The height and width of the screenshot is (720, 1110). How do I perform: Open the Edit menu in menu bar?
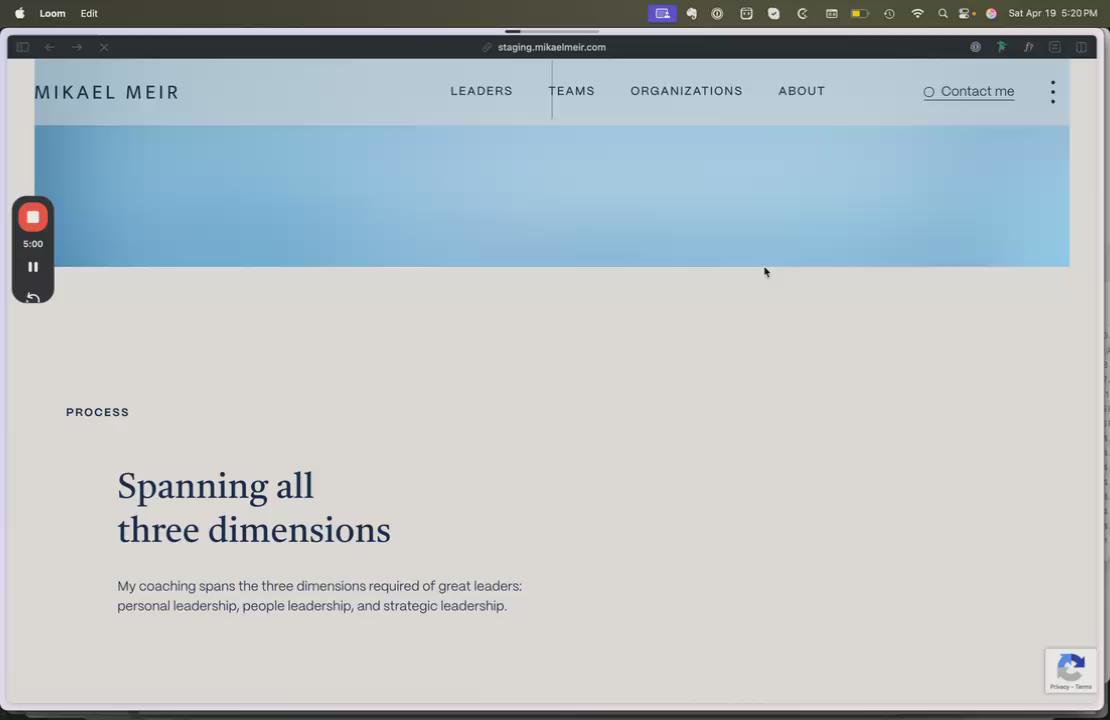coord(88,13)
